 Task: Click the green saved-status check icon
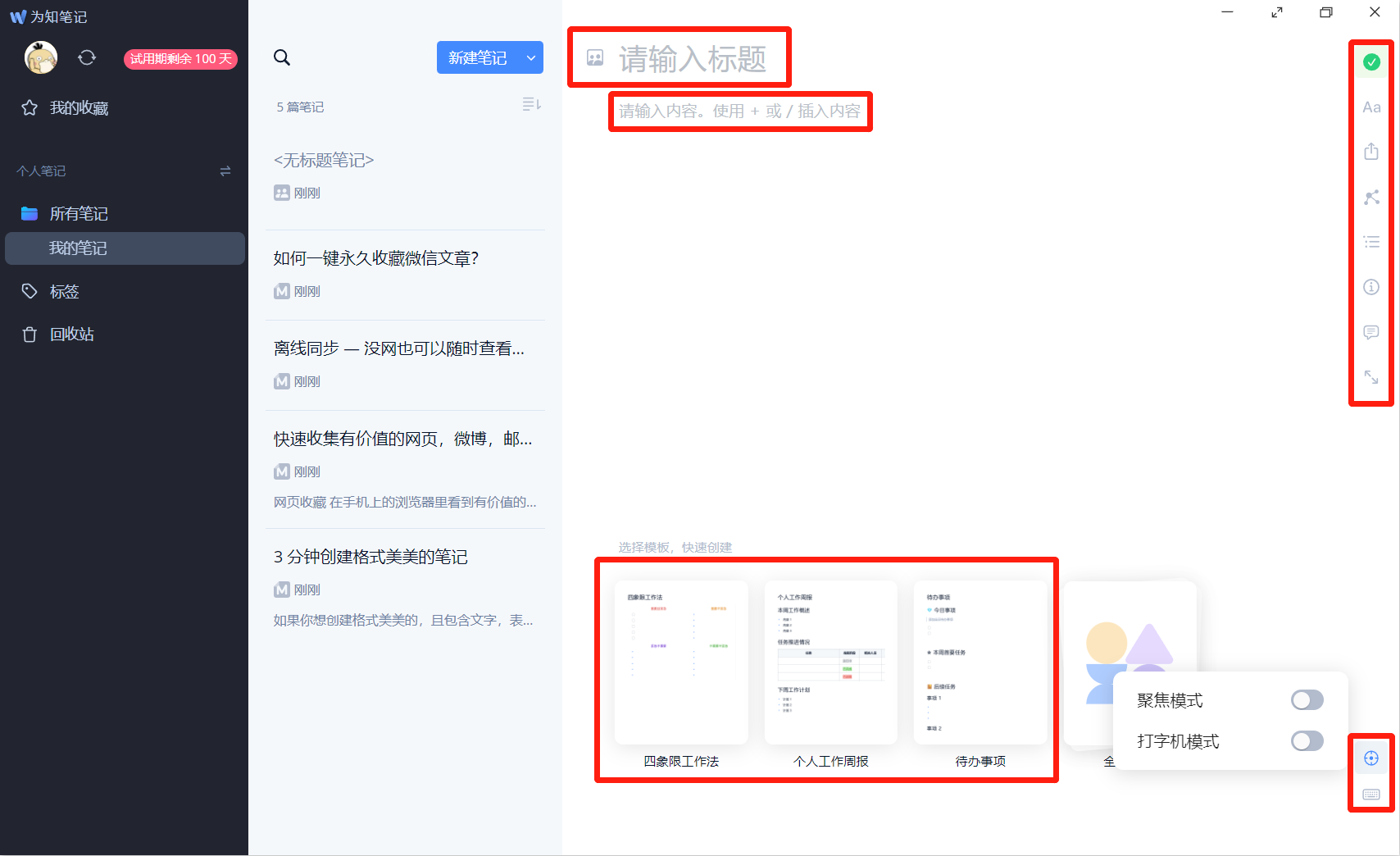1371,62
